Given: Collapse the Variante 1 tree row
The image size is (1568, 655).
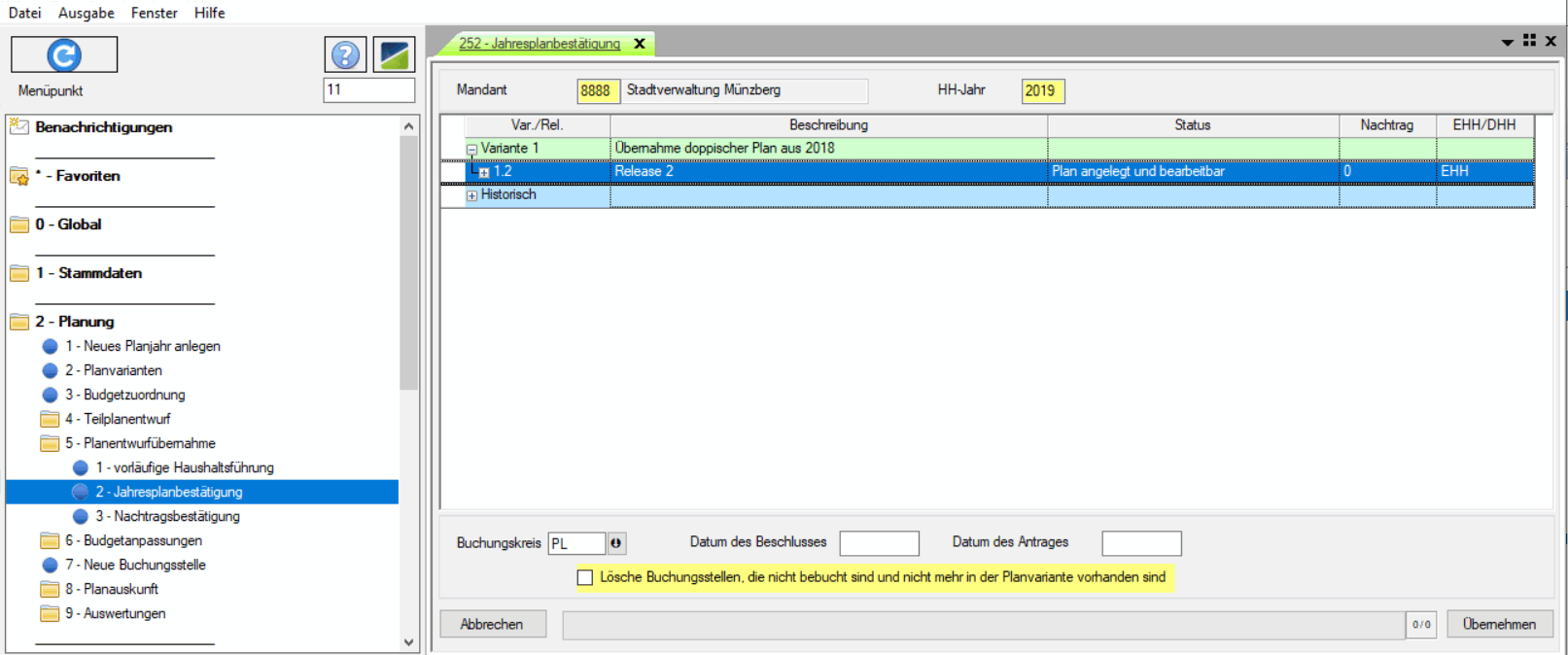Looking at the screenshot, I should click(471, 150).
